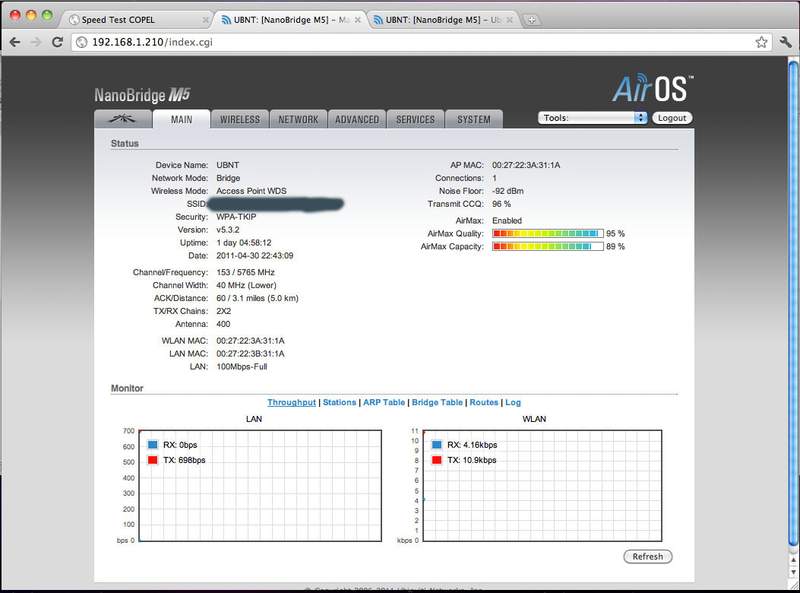The width and height of the screenshot is (800, 593).
Task: Click the browser back arrow
Action: click(x=15, y=42)
